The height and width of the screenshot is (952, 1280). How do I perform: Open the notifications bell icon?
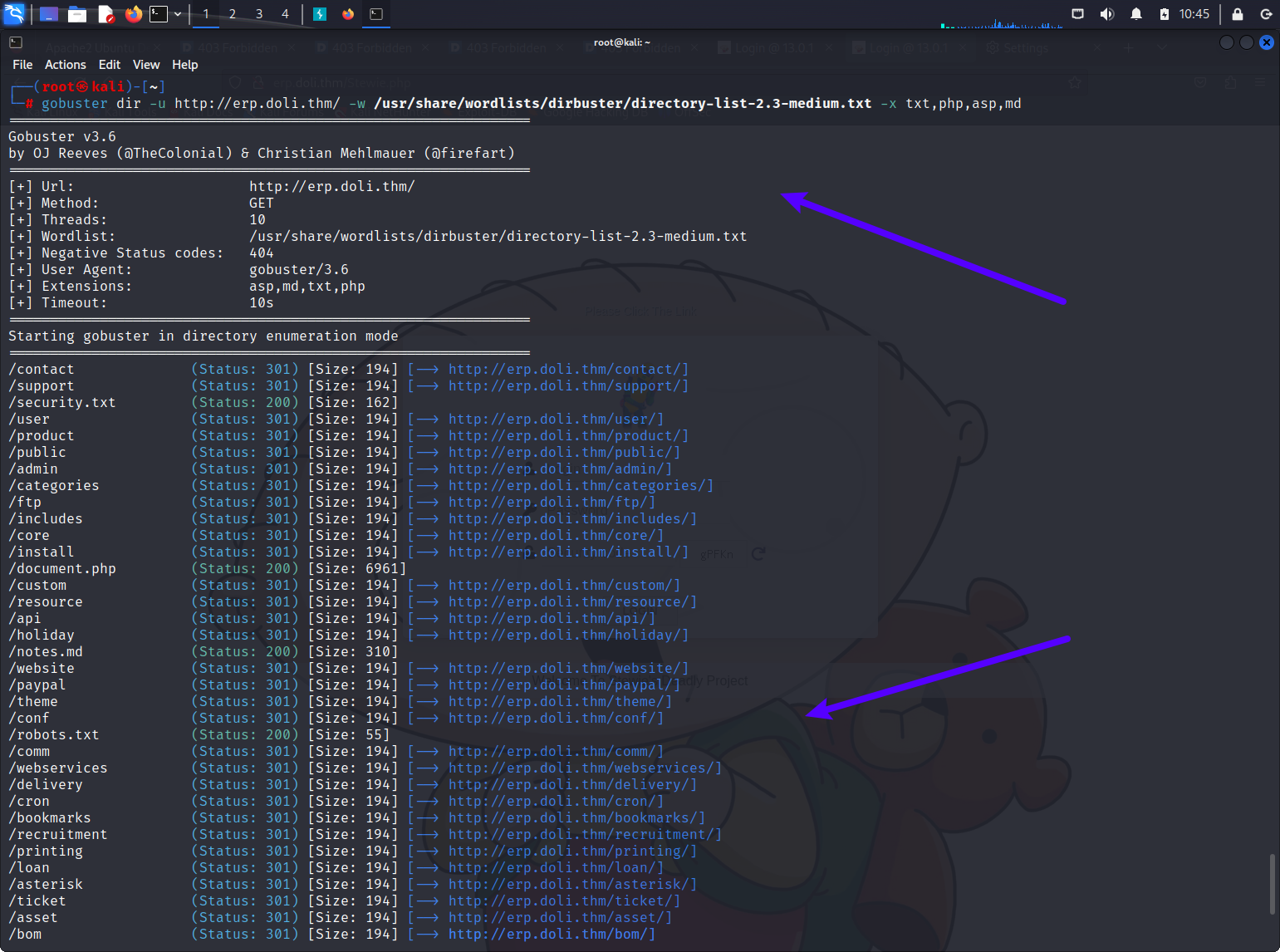[1136, 14]
